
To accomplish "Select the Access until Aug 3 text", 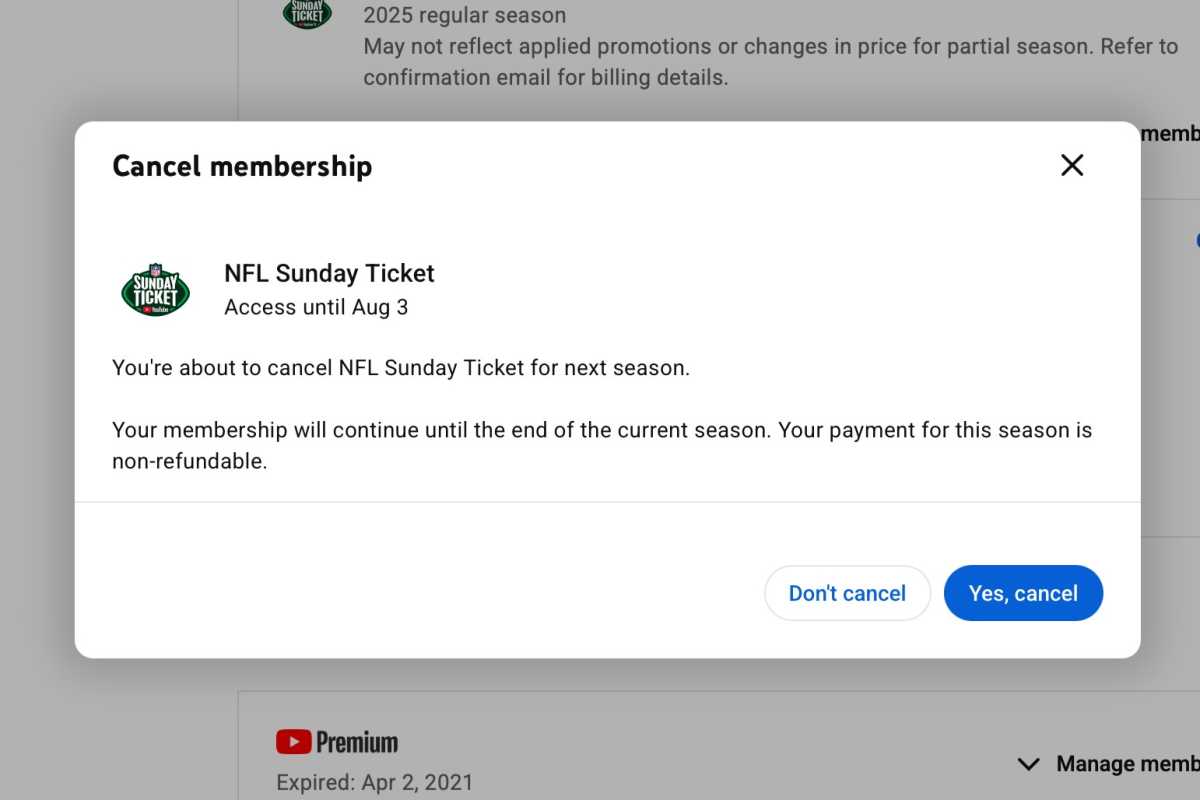I will [x=315, y=307].
